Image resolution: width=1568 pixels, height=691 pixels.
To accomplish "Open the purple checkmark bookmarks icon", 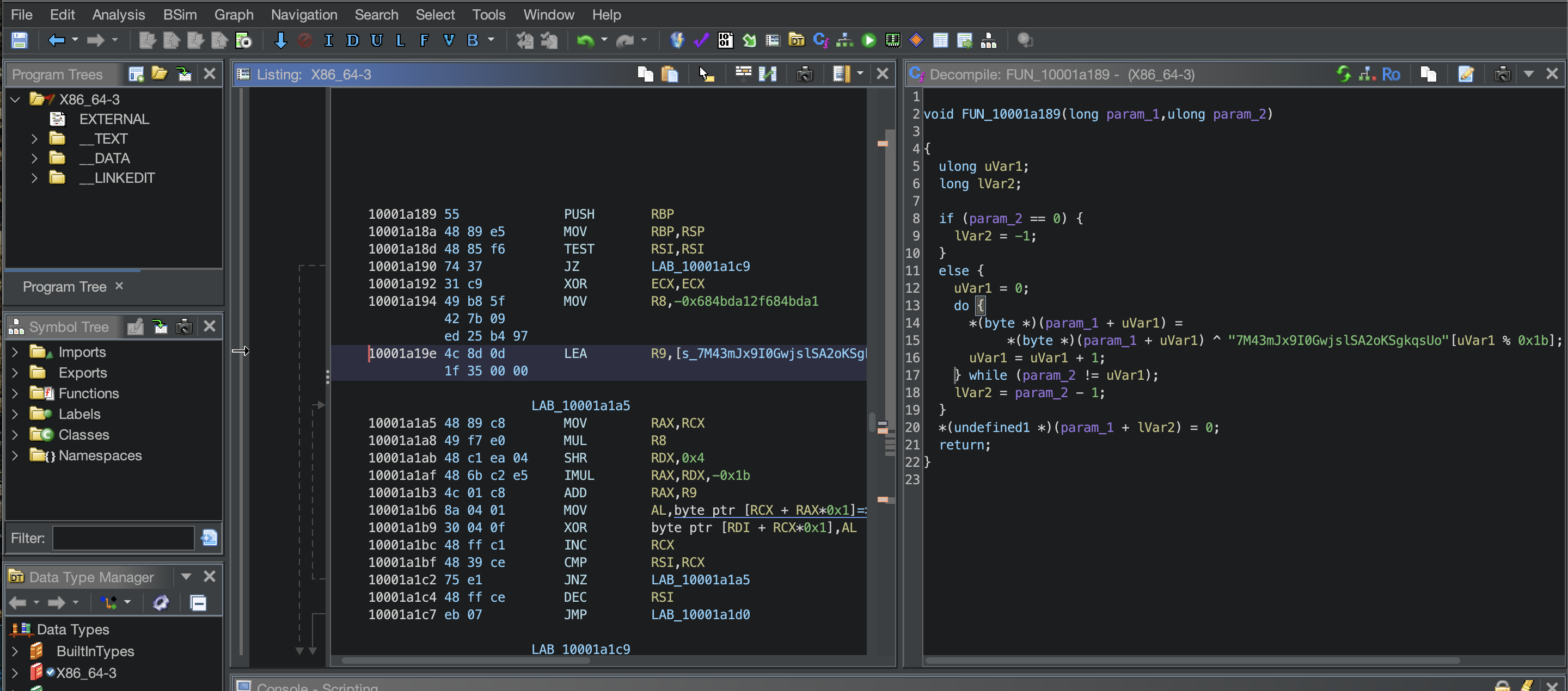I will tap(701, 41).
